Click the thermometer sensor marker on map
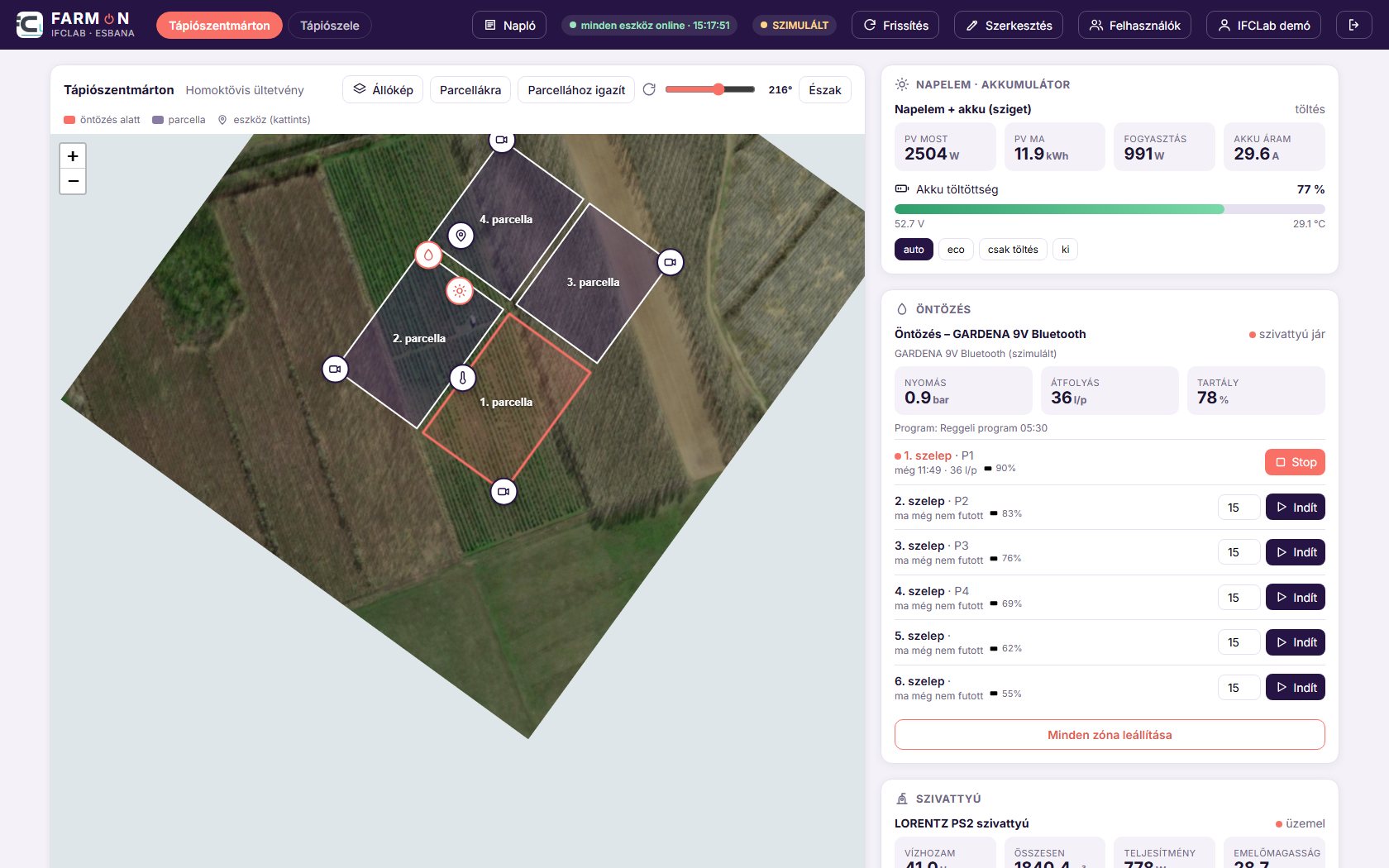 point(463,378)
